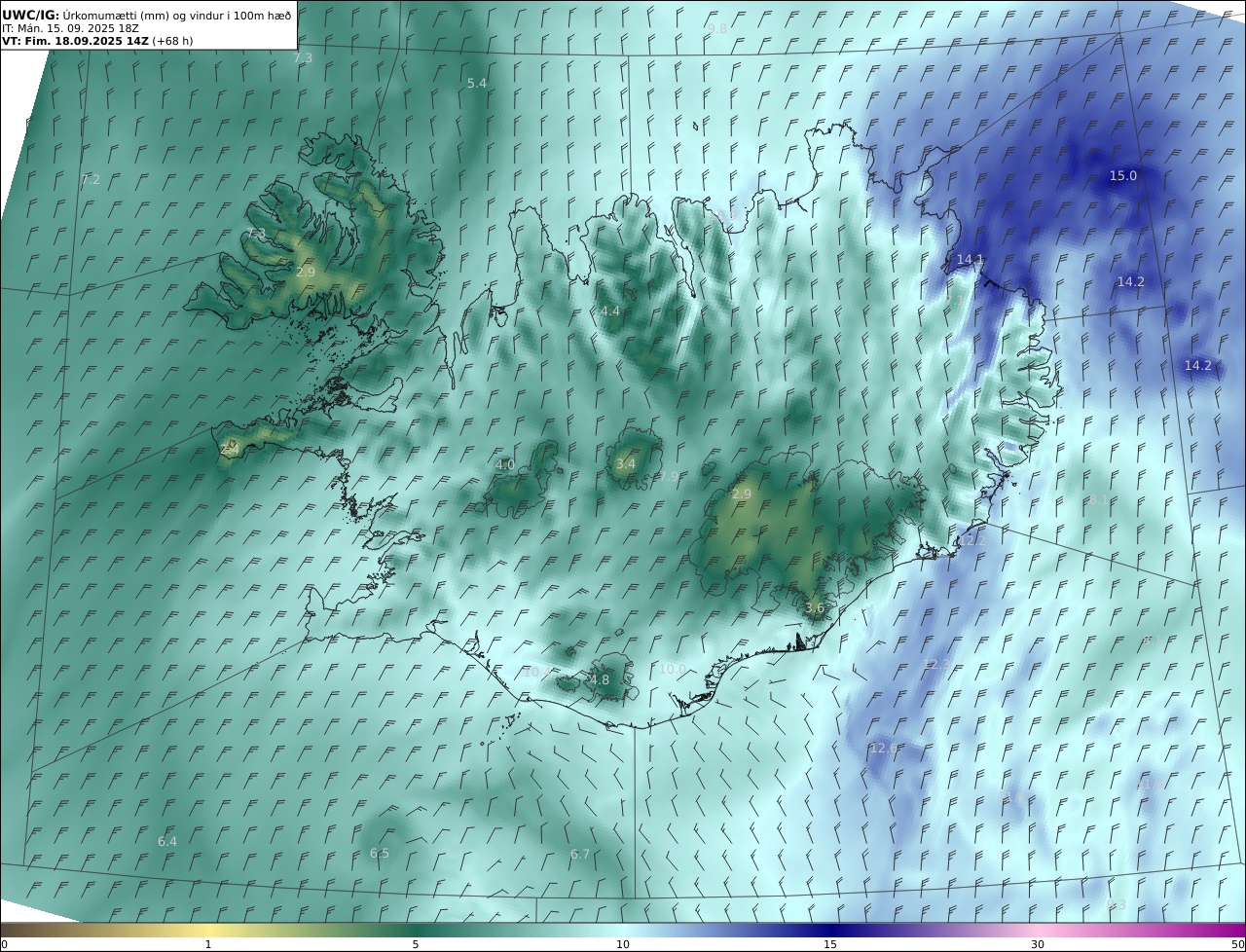Click the 3.6 value label on the map
1246x952 pixels.
[x=815, y=608]
